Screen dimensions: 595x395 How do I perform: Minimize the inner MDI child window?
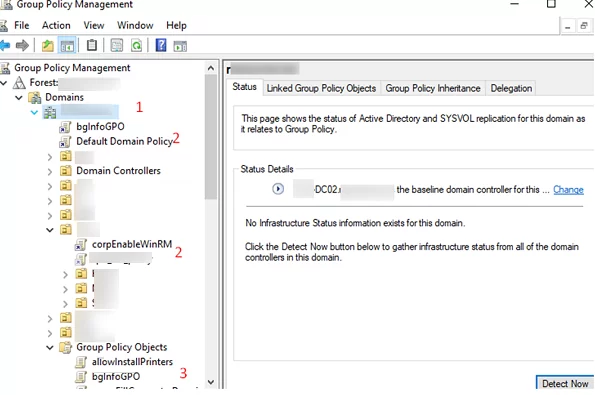coord(568,27)
